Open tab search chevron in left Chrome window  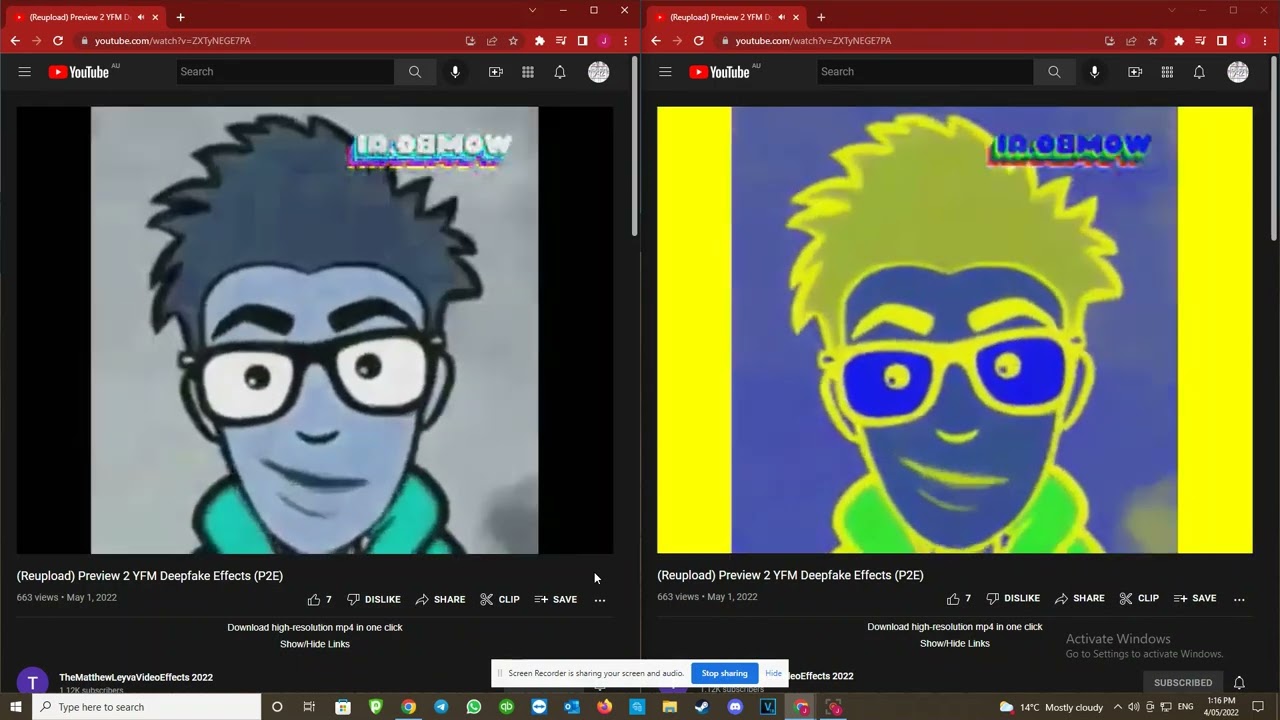533,10
